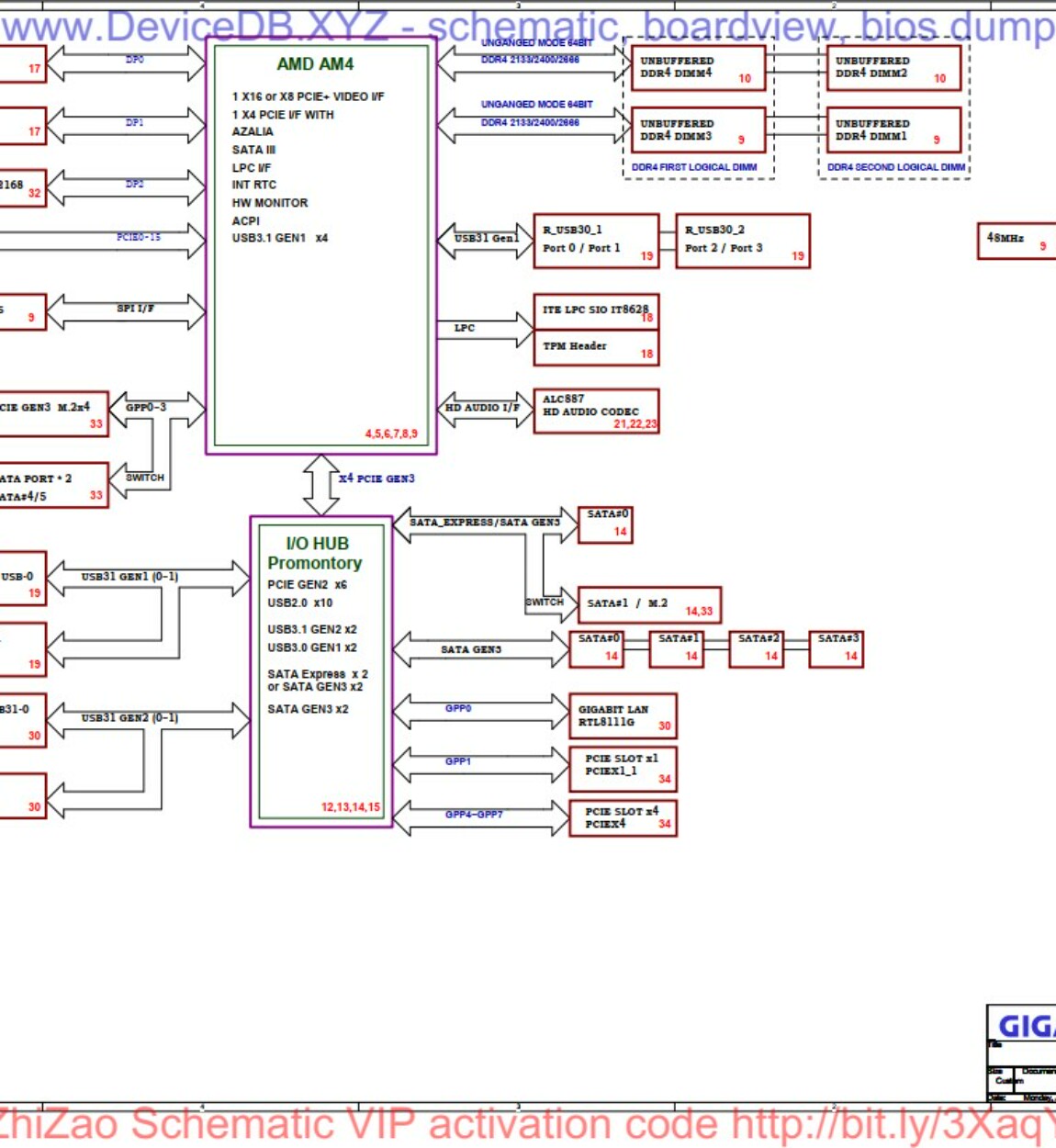Click the 'USB3.1 GEN2 x2' line
Image resolution: width=1056 pixels, height=1148 pixels.
(x=312, y=629)
